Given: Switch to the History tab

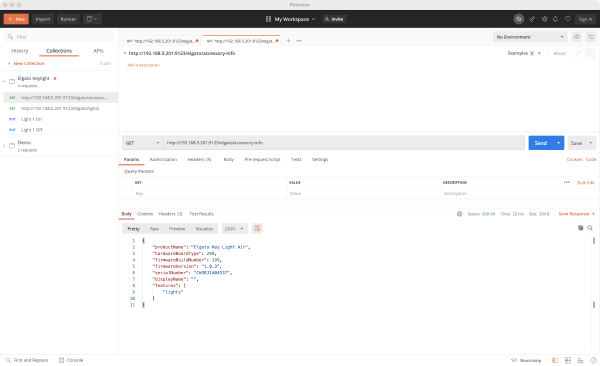Looking at the screenshot, I should (20, 51).
